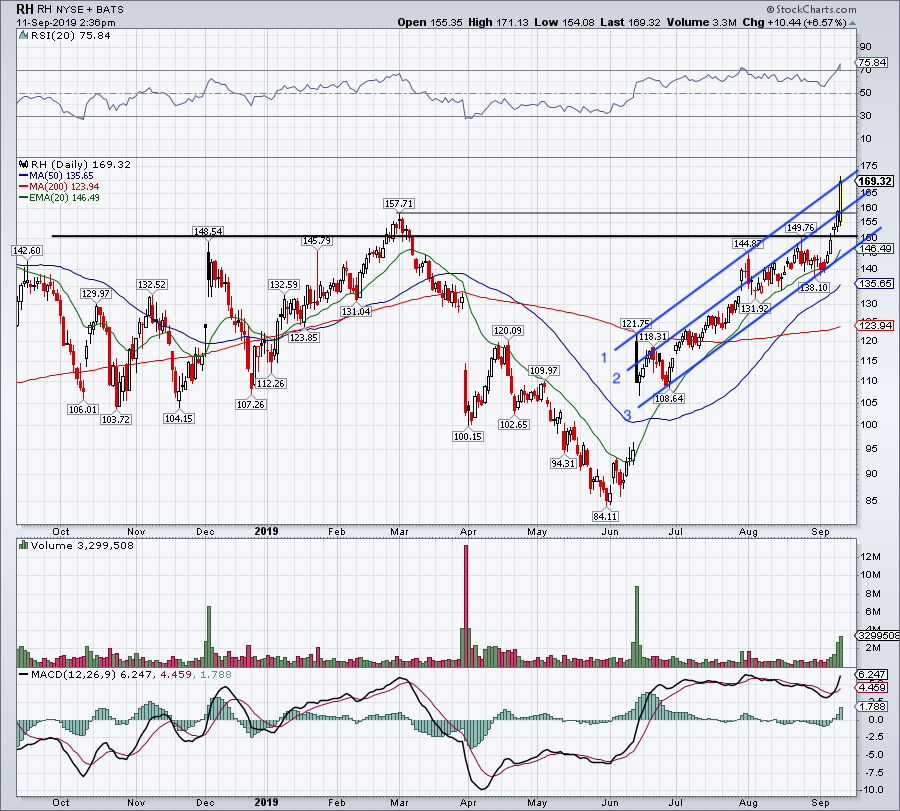The width and height of the screenshot is (900, 811).
Task: Click the 'Chg +10.44 (+6.57%)' header value
Action: [x=794, y=23]
